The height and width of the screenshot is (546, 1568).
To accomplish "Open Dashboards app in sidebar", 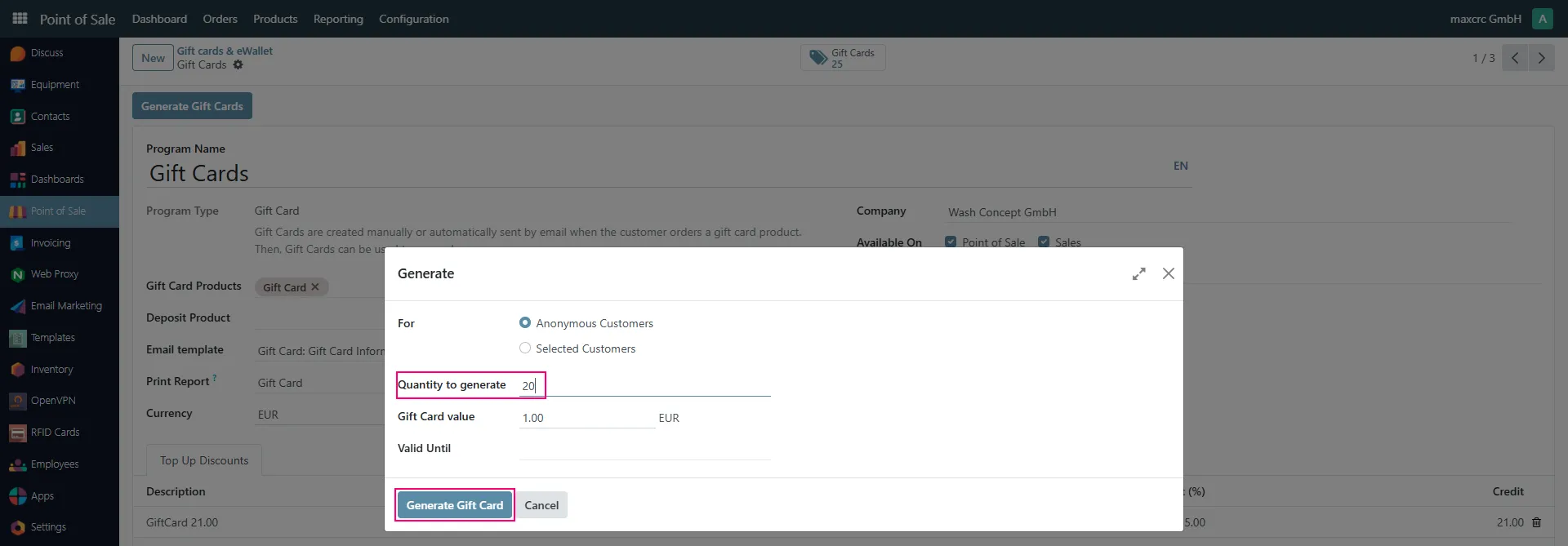I will tap(60, 180).
